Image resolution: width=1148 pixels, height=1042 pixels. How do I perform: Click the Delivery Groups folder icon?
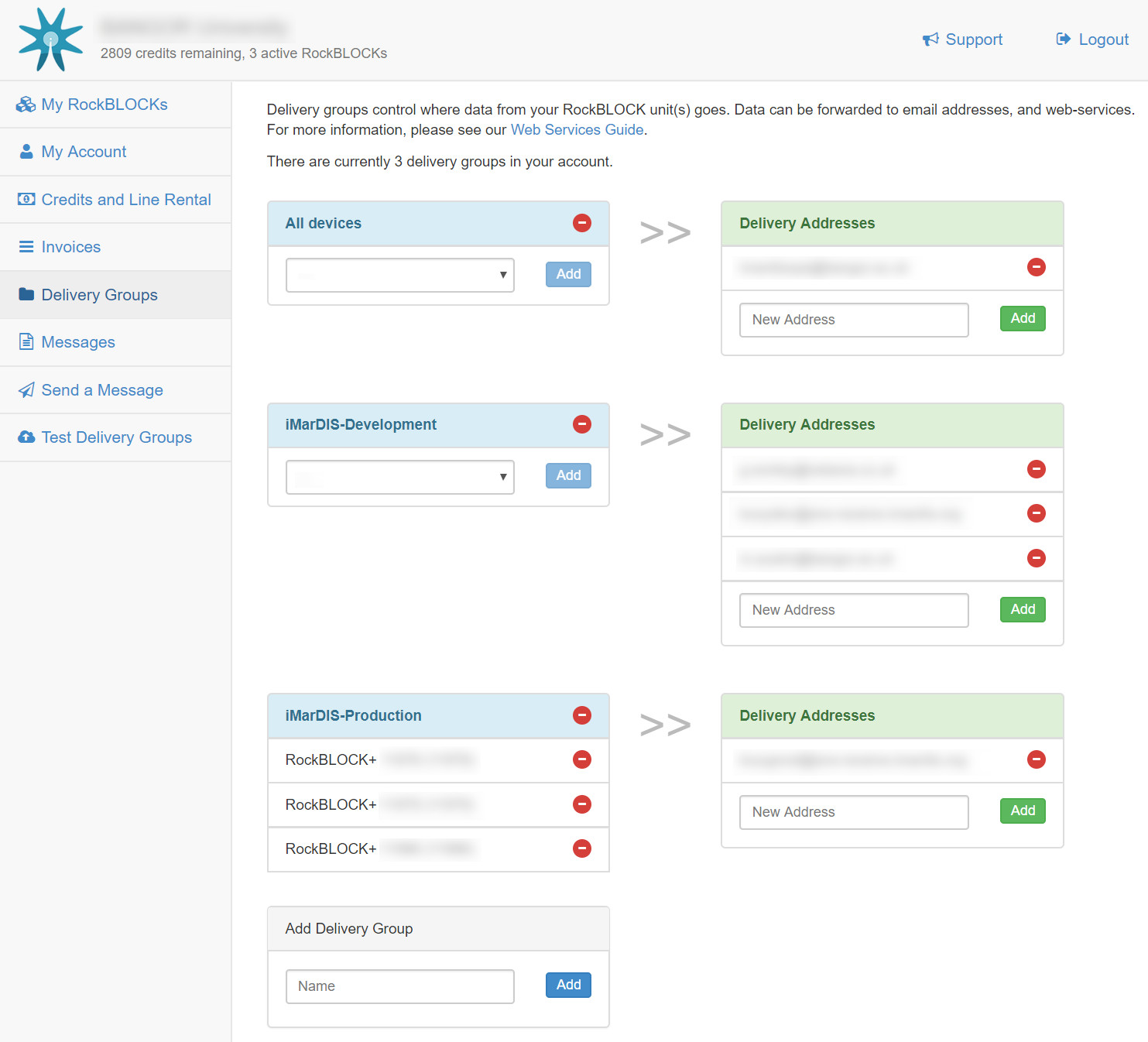pyautogui.click(x=26, y=294)
